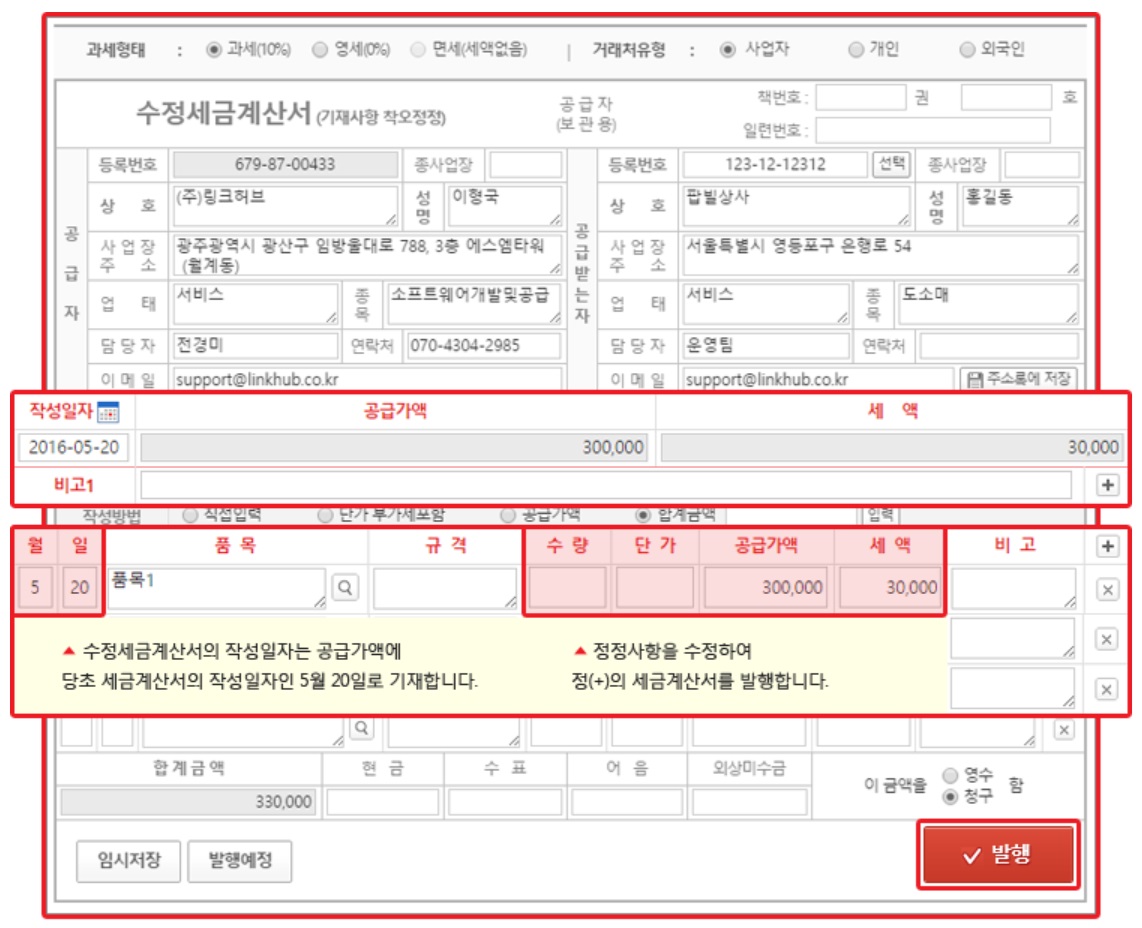
Task: Click supplier 담당자 field 전경미
Action: [x=256, y=345]
